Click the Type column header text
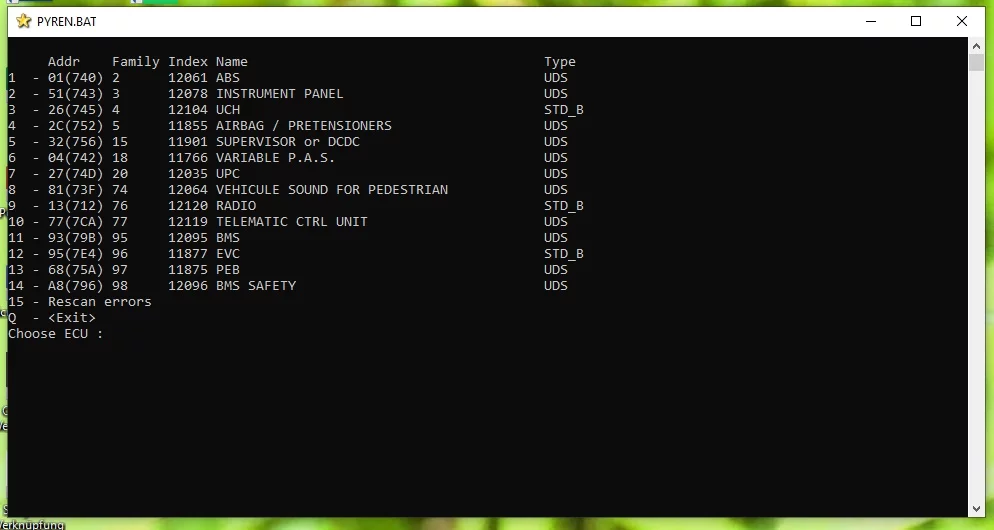Image resolution: width=994 pixels, height=530 pixels. pyautogui.click(x=559, y=62)
